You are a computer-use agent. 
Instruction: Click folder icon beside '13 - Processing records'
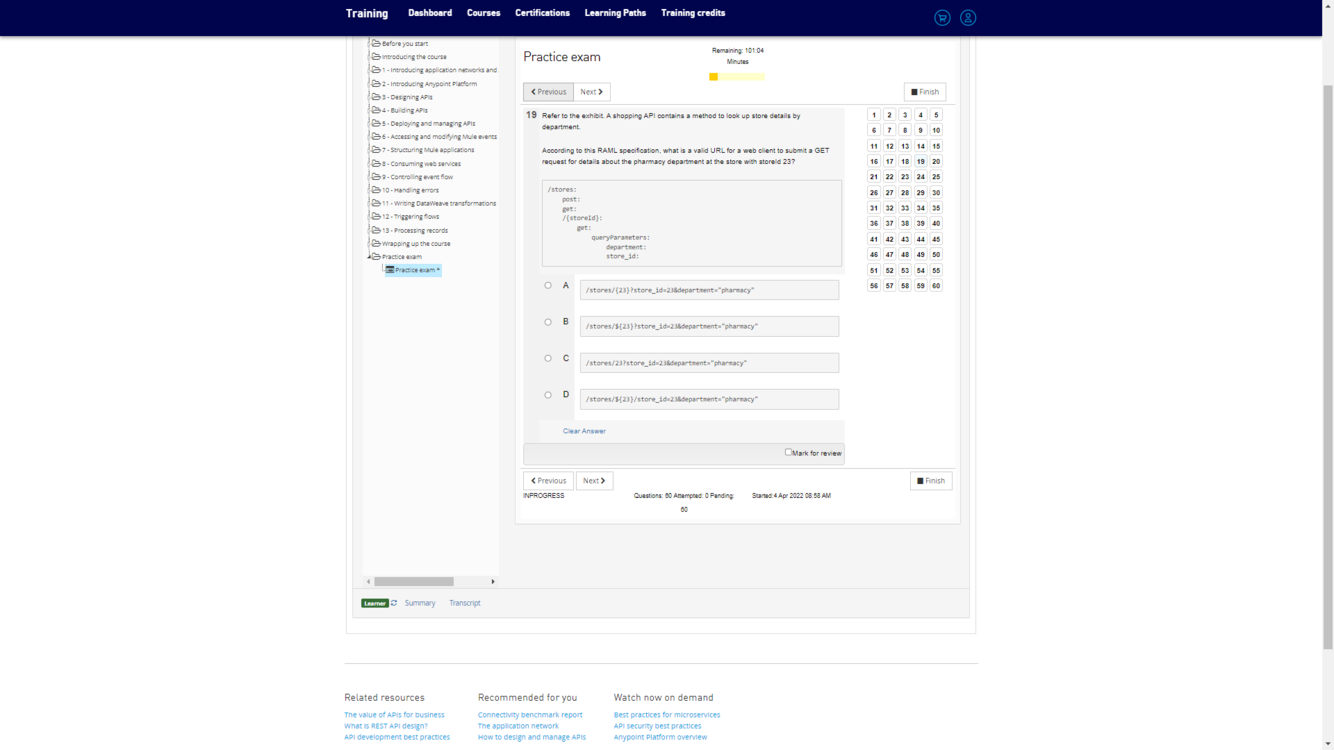click(x=376, y=230)
